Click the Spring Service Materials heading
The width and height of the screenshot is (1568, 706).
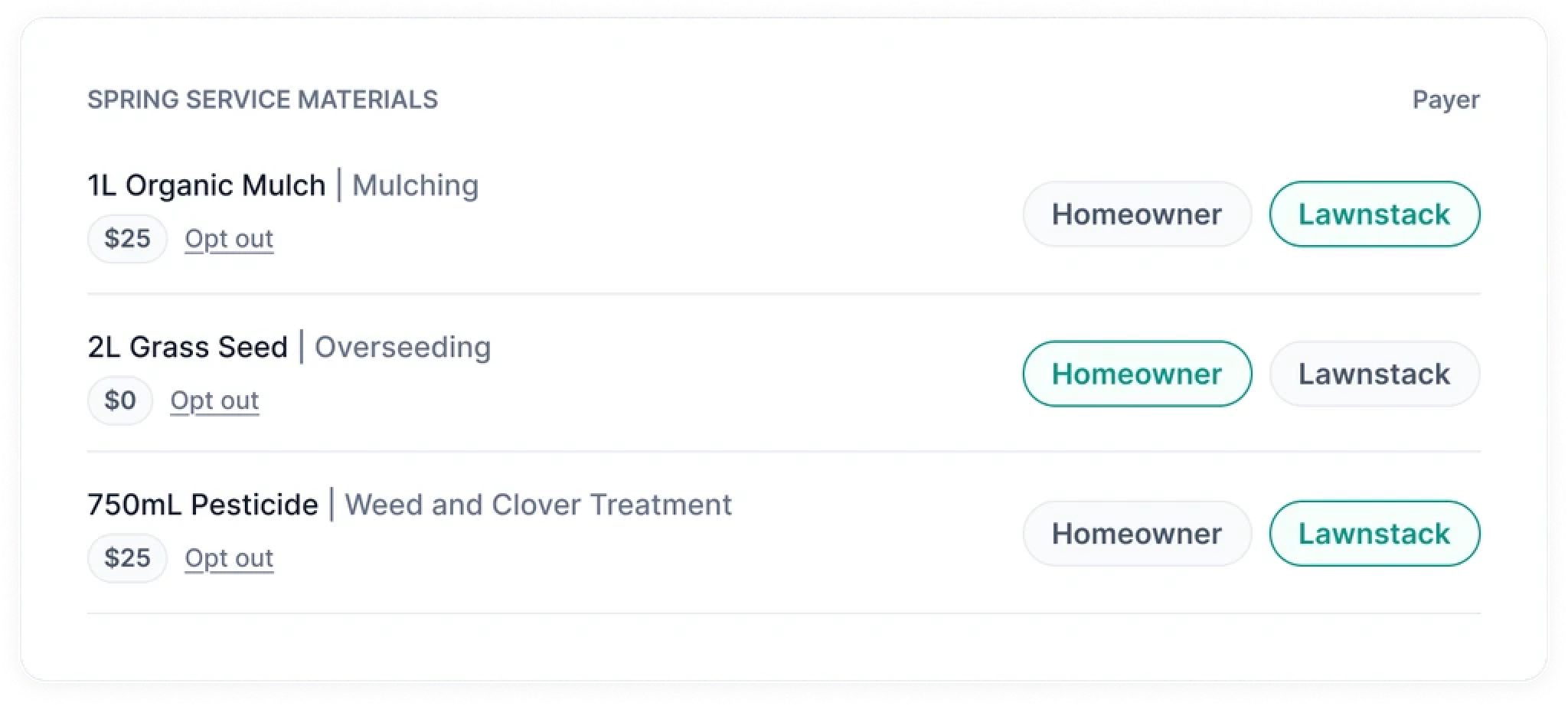(263, 100)
